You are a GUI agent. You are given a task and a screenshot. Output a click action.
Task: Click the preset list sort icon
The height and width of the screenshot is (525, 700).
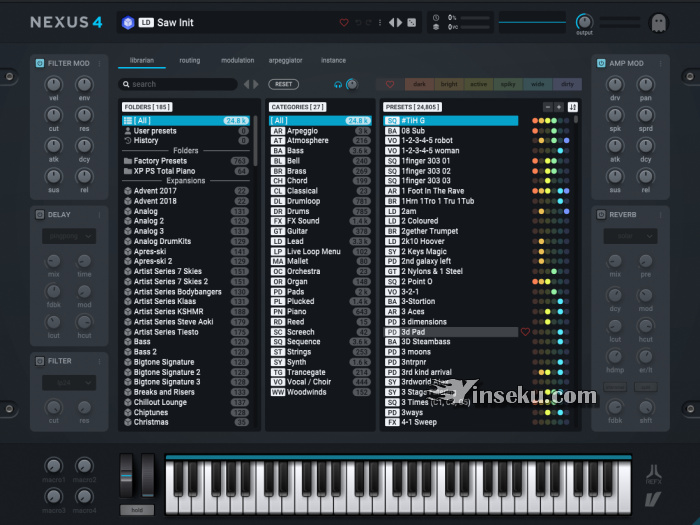pyautogui.click(x=573, y=106)
